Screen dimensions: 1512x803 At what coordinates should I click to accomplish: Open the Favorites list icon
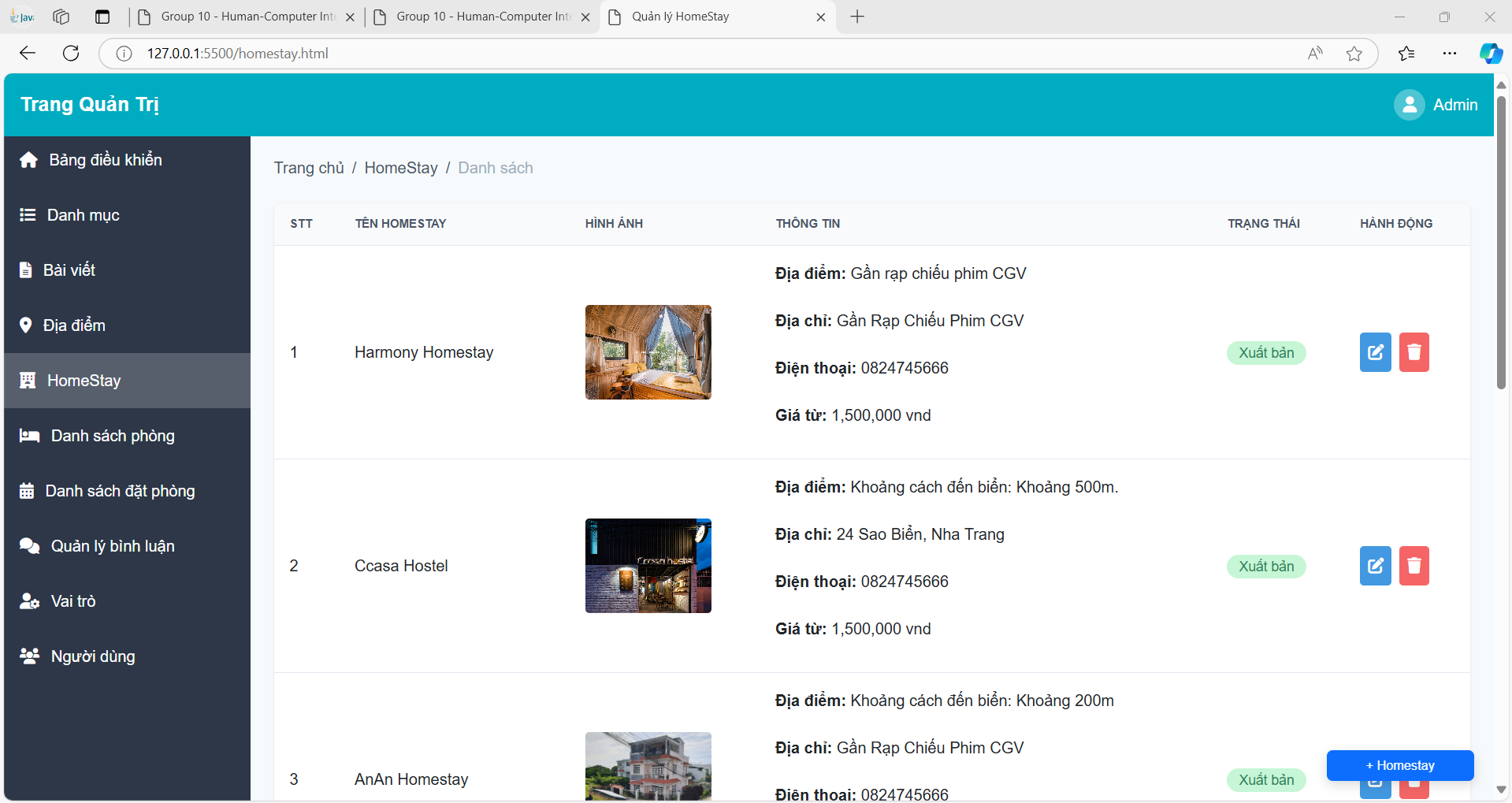(1406, 54)
